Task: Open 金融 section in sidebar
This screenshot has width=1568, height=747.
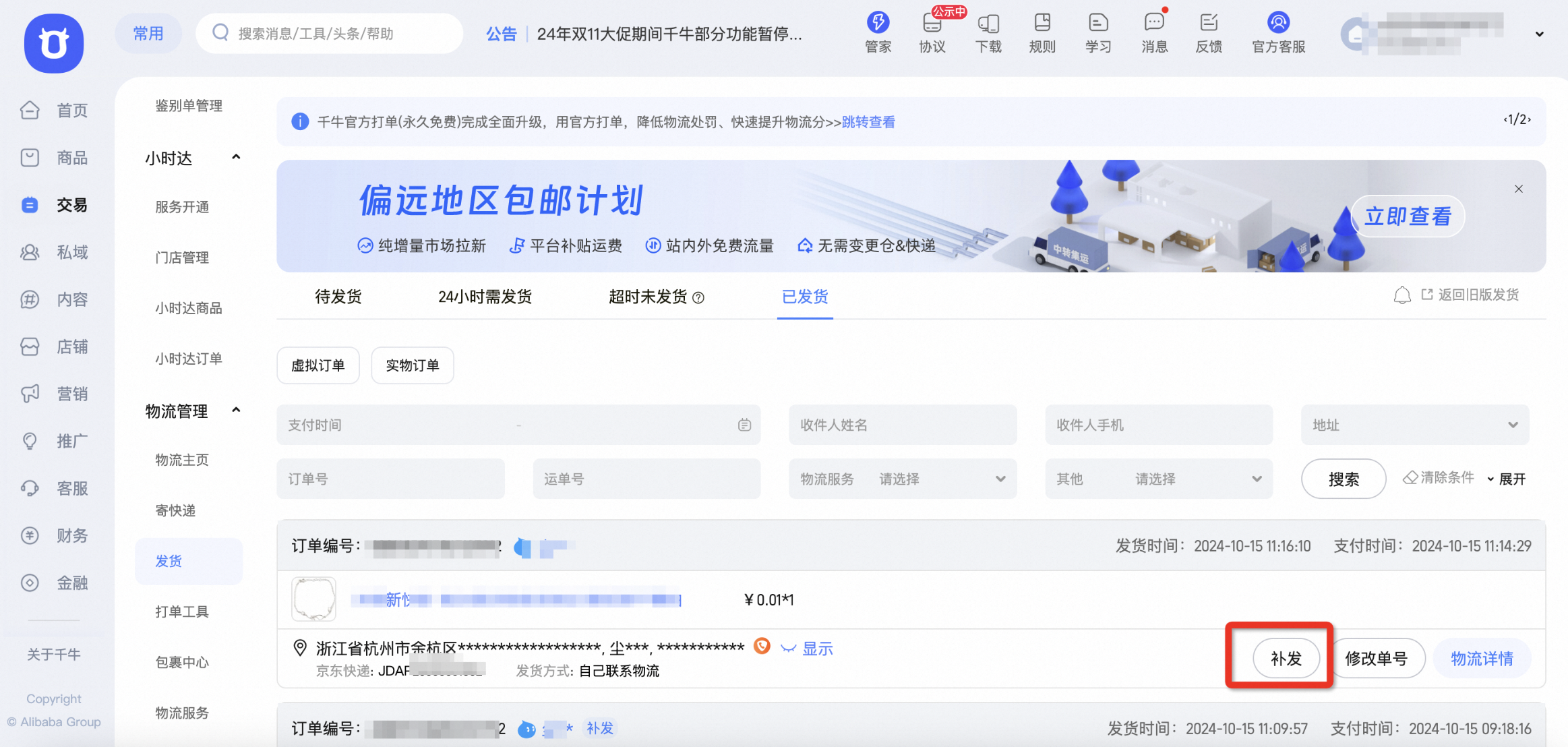Action: click(x=55, y=582)
